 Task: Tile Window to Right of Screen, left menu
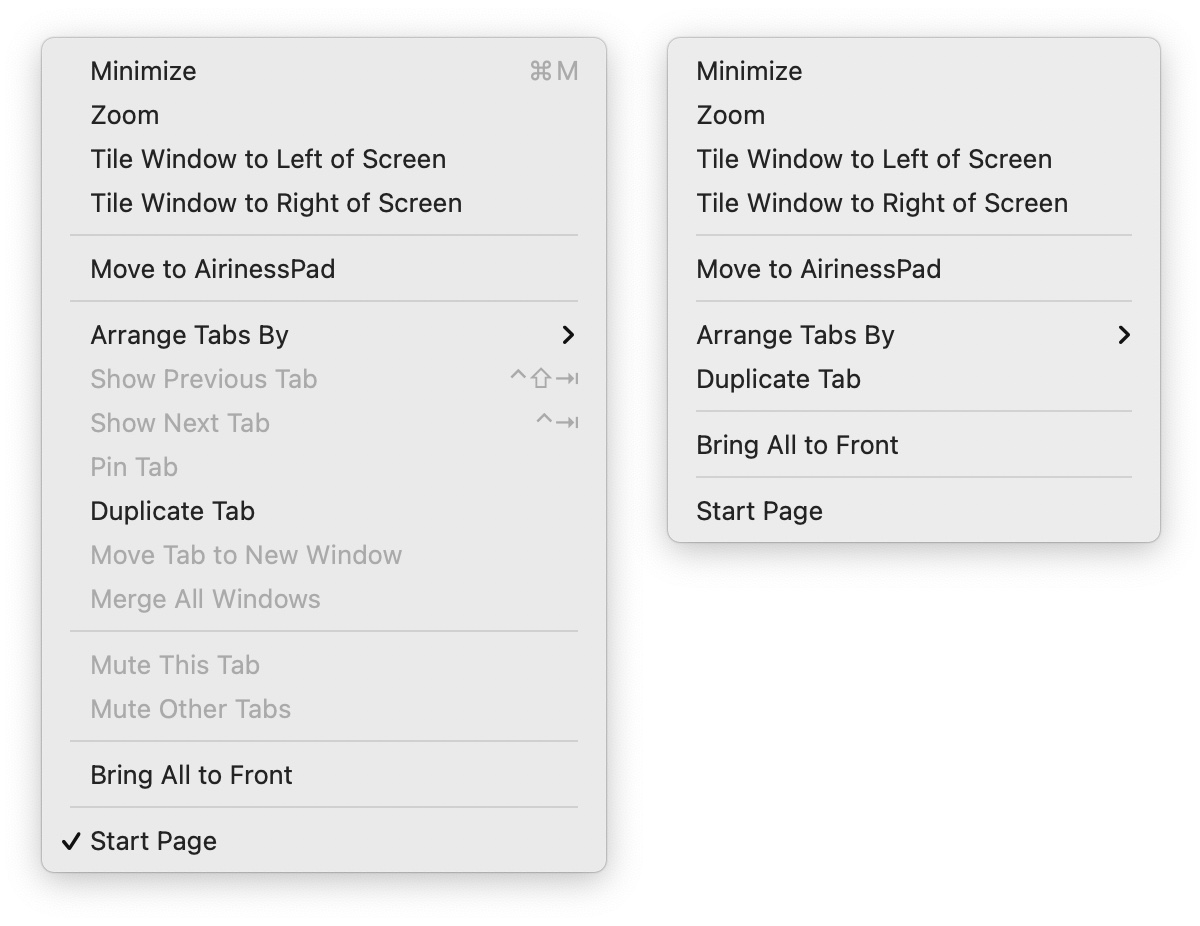tap(324, 203)
